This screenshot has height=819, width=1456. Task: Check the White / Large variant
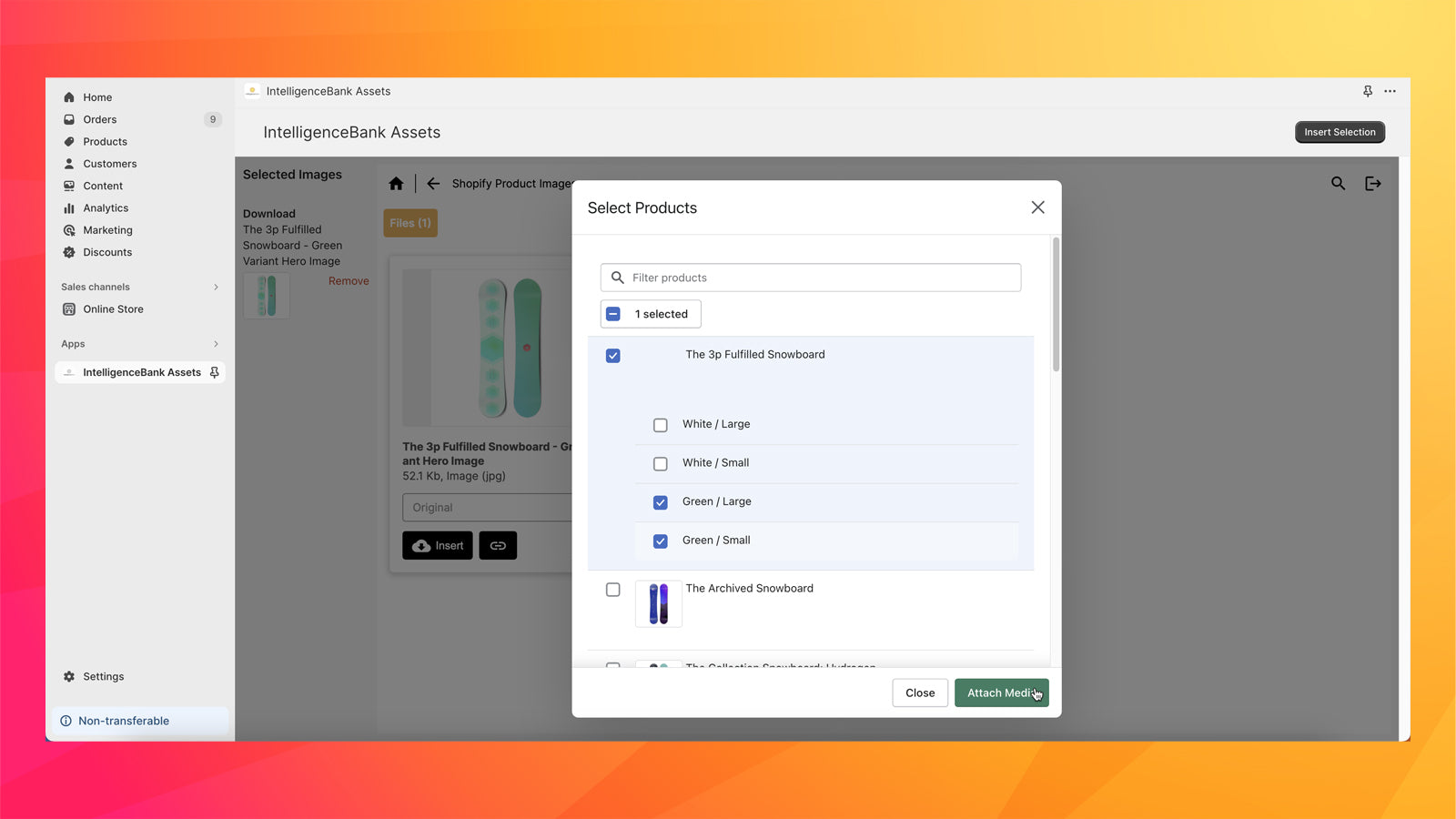pos(660,424)
